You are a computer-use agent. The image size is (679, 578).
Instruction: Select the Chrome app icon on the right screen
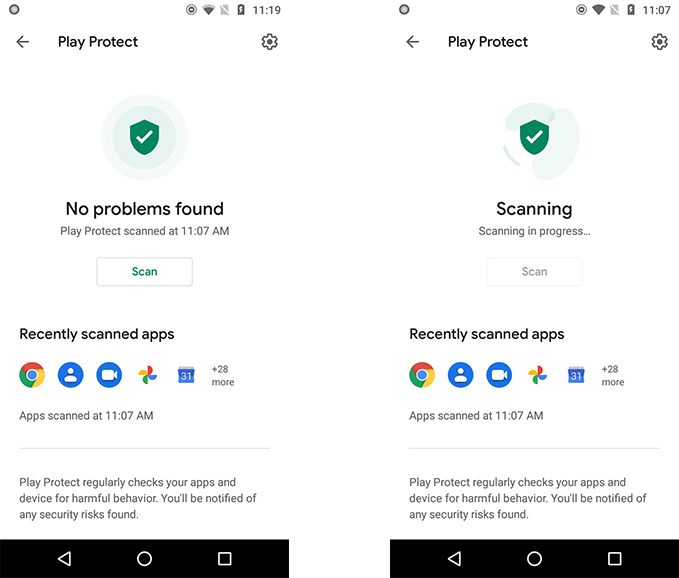422,375
